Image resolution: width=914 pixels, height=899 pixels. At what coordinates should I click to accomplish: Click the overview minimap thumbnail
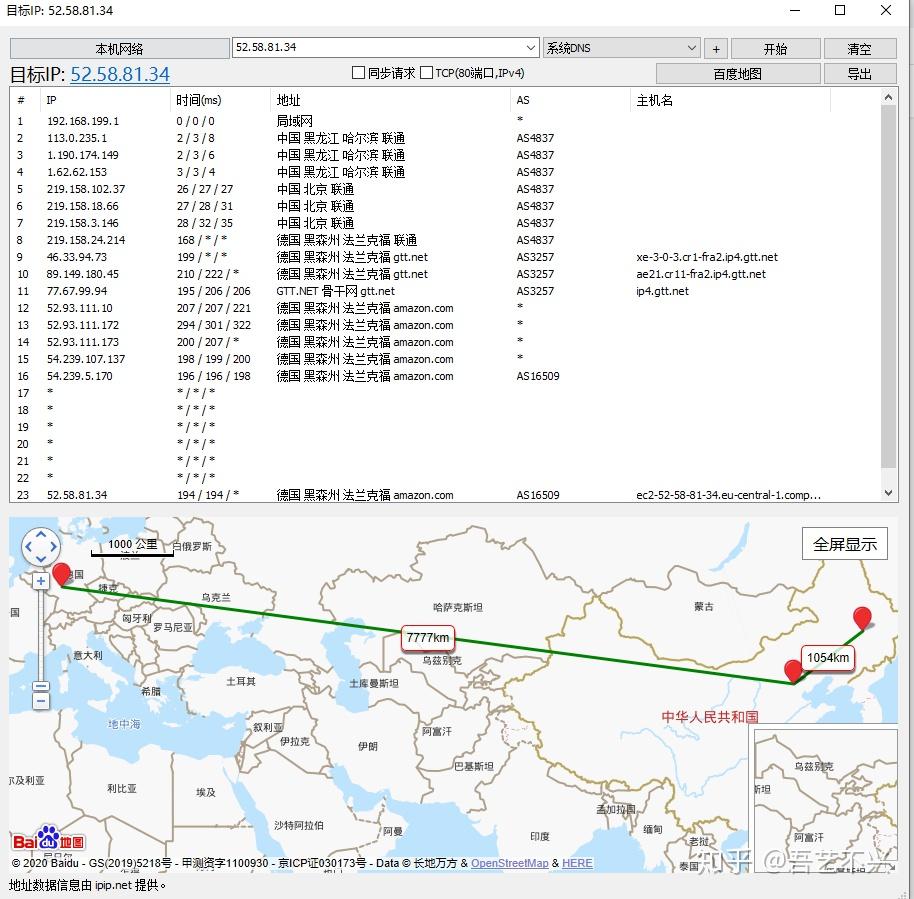tap(825, 801)
